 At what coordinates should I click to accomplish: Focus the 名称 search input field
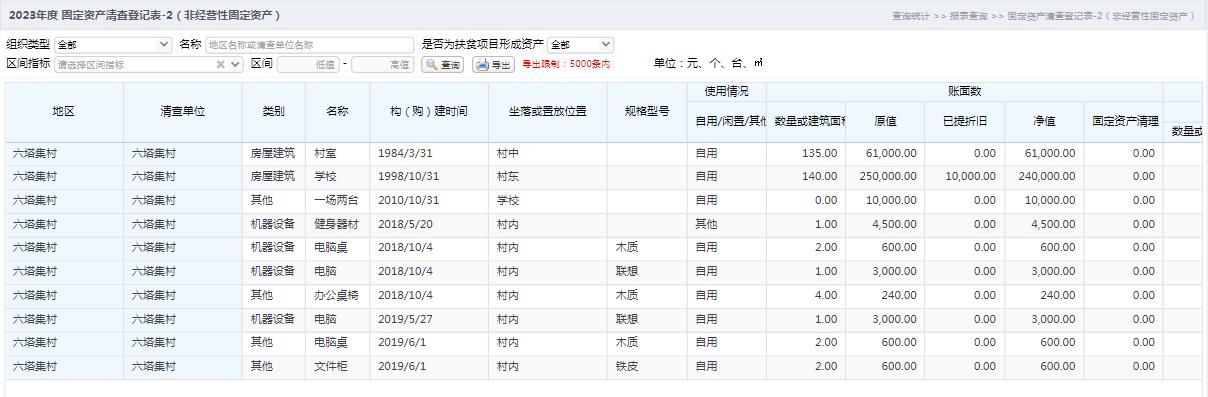pos(309,44)
